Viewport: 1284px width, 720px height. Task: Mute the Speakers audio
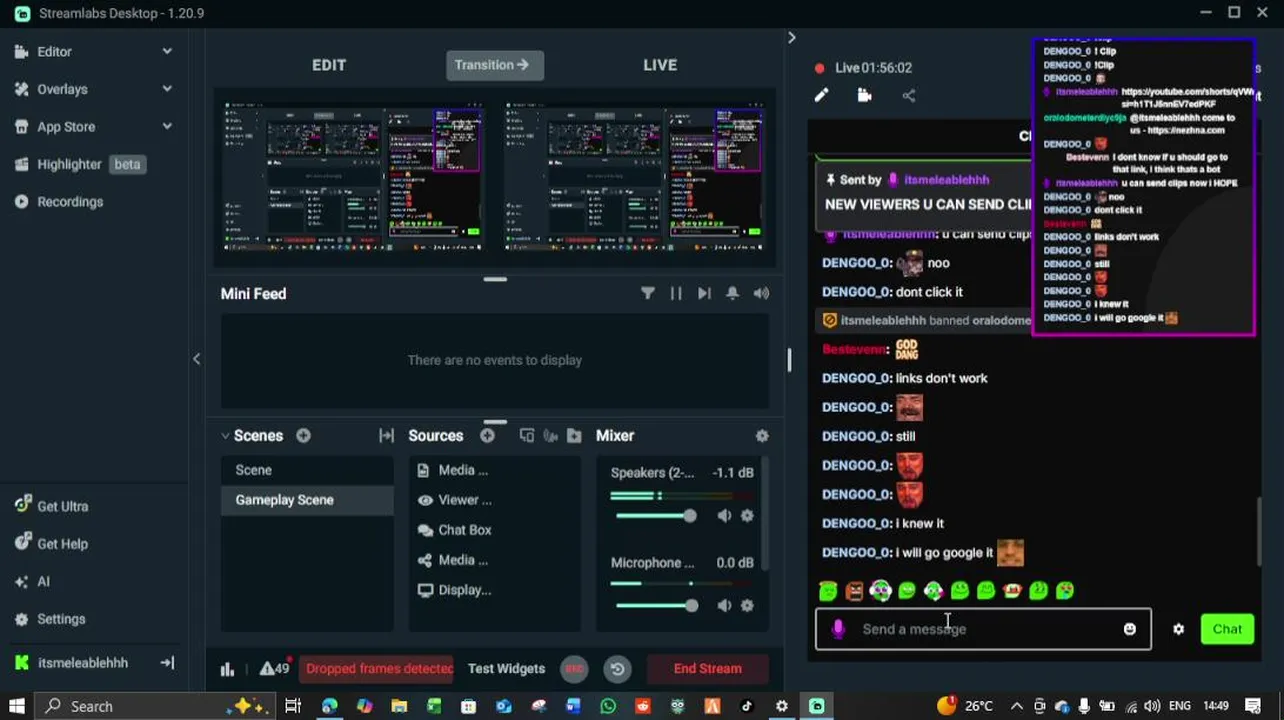(724, 516)
